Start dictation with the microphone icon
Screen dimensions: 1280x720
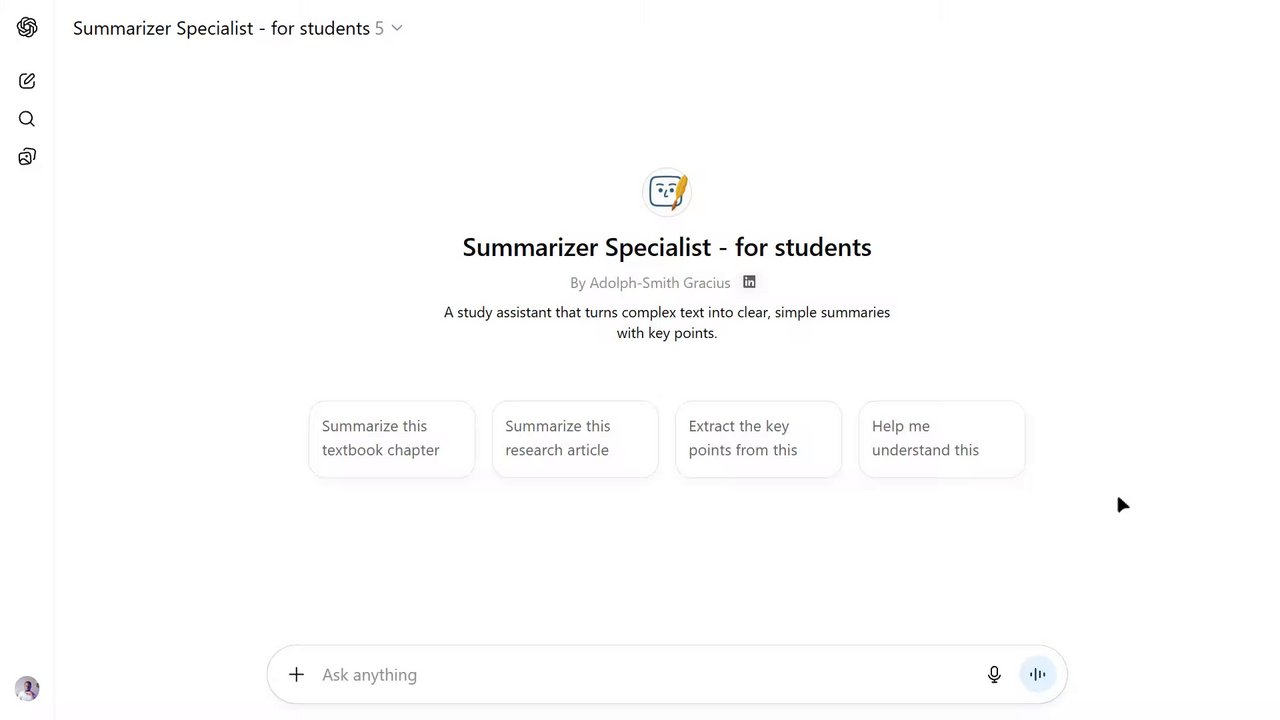(994, 675)
